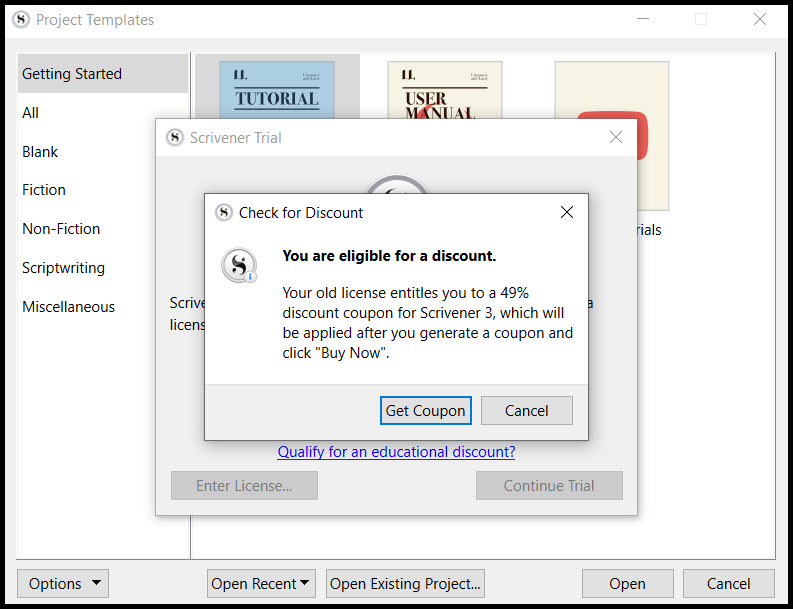This screenshot has height=609, width=793.
Task: Close the Check for Discount dialog
Action: (x=567, y=212)
